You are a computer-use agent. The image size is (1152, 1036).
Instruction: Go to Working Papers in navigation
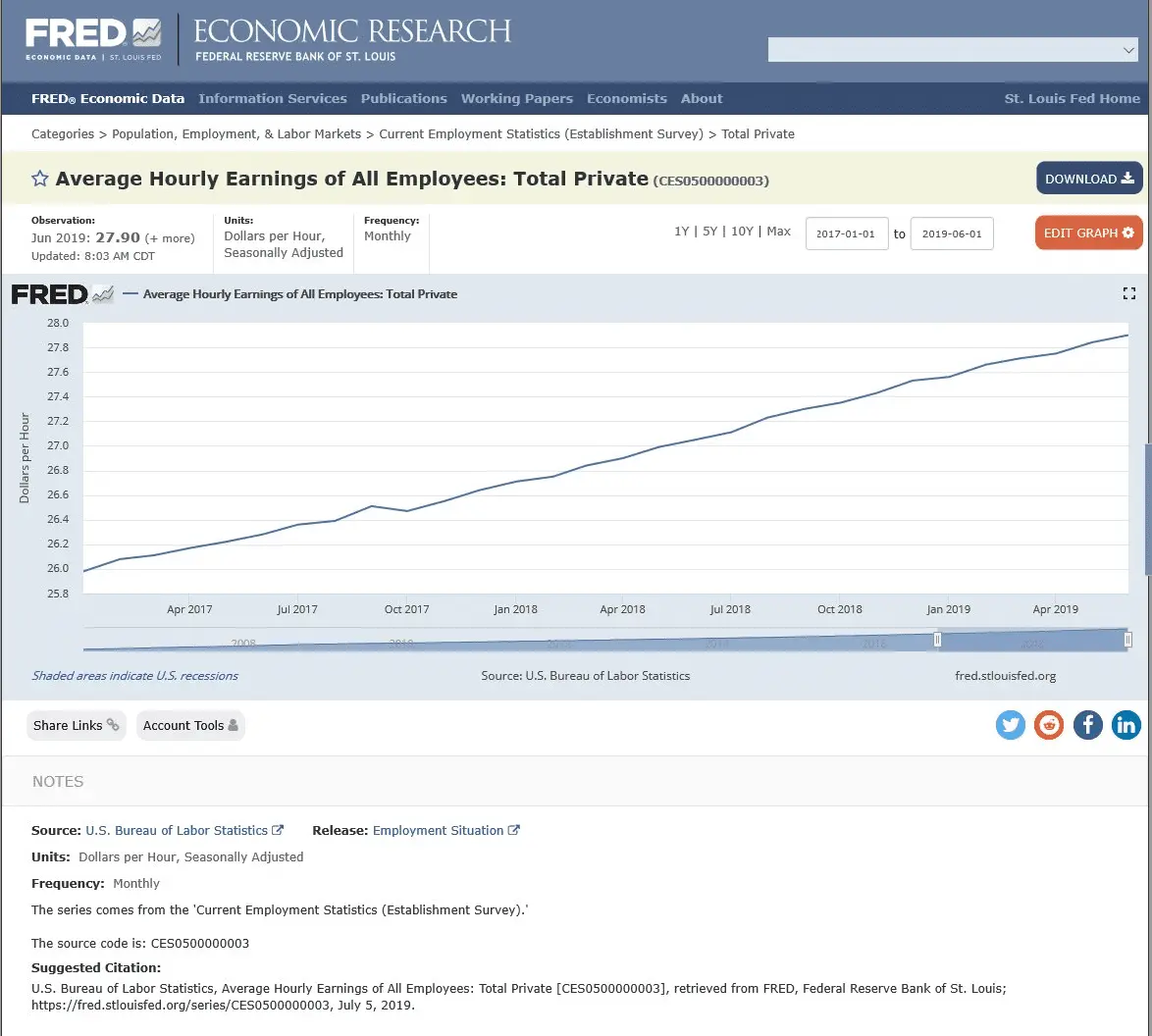[x=516, y=98]
